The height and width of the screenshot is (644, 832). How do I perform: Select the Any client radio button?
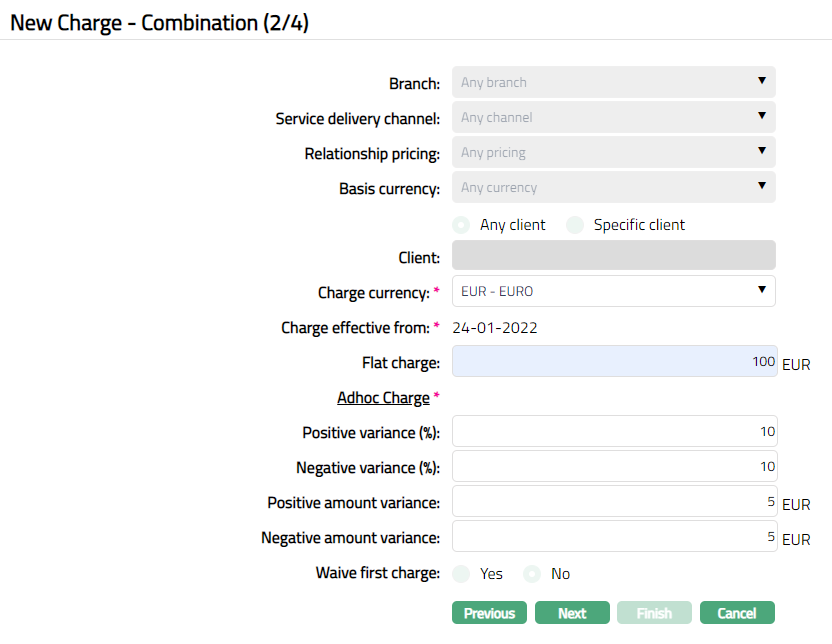462,225
